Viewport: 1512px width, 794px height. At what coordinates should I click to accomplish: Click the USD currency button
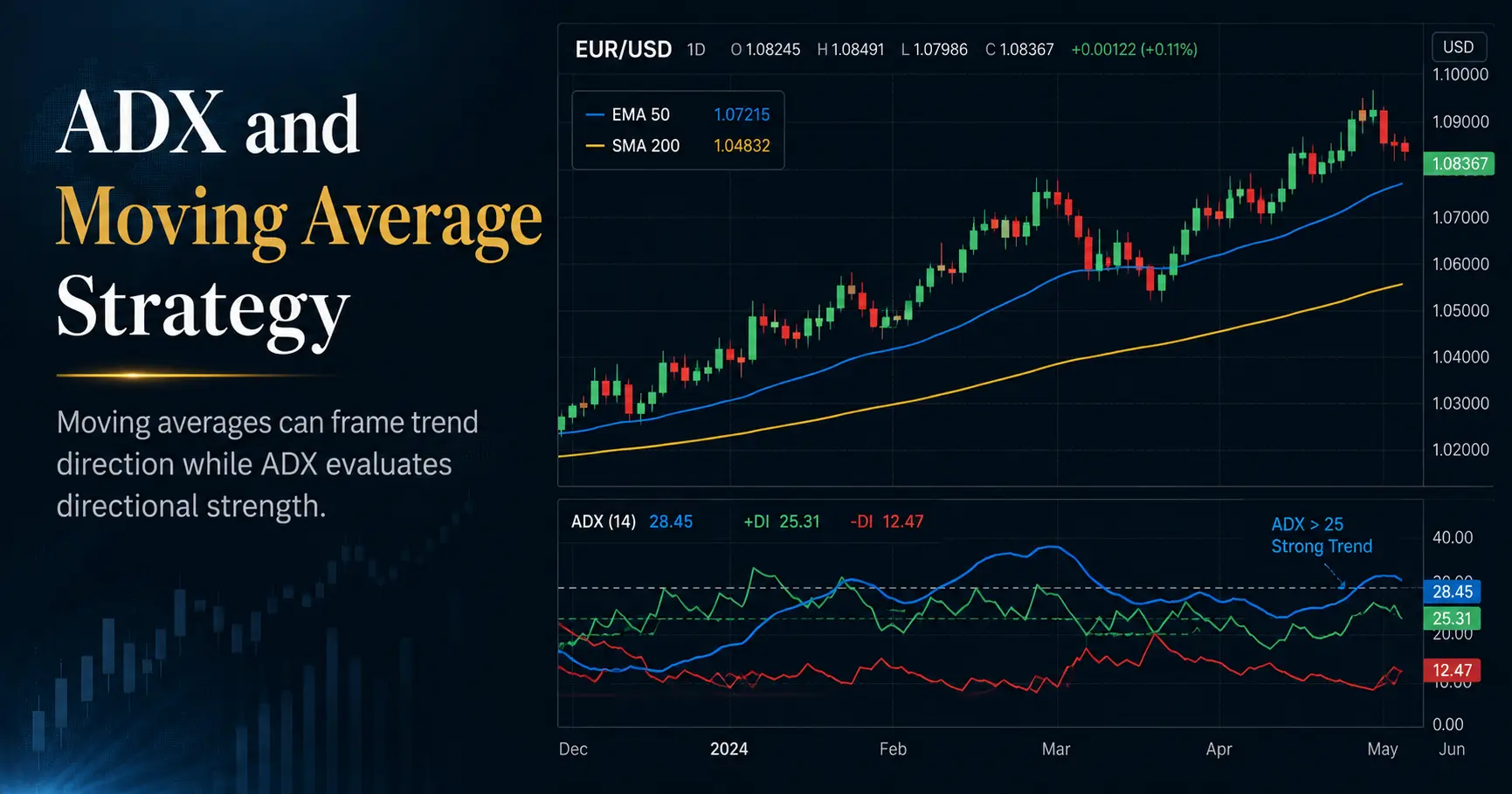pos(1458,47)
